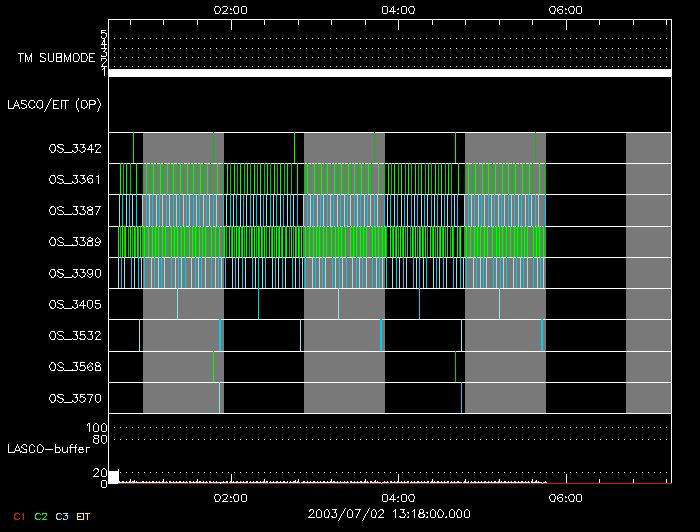Click the OS_3387 row label

(75, 210)
